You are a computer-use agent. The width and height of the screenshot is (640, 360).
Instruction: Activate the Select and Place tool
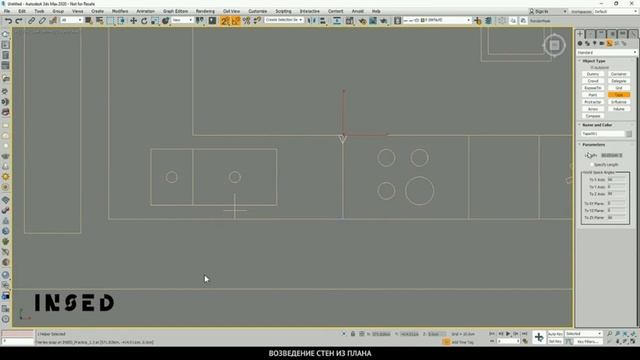[165, 20]
